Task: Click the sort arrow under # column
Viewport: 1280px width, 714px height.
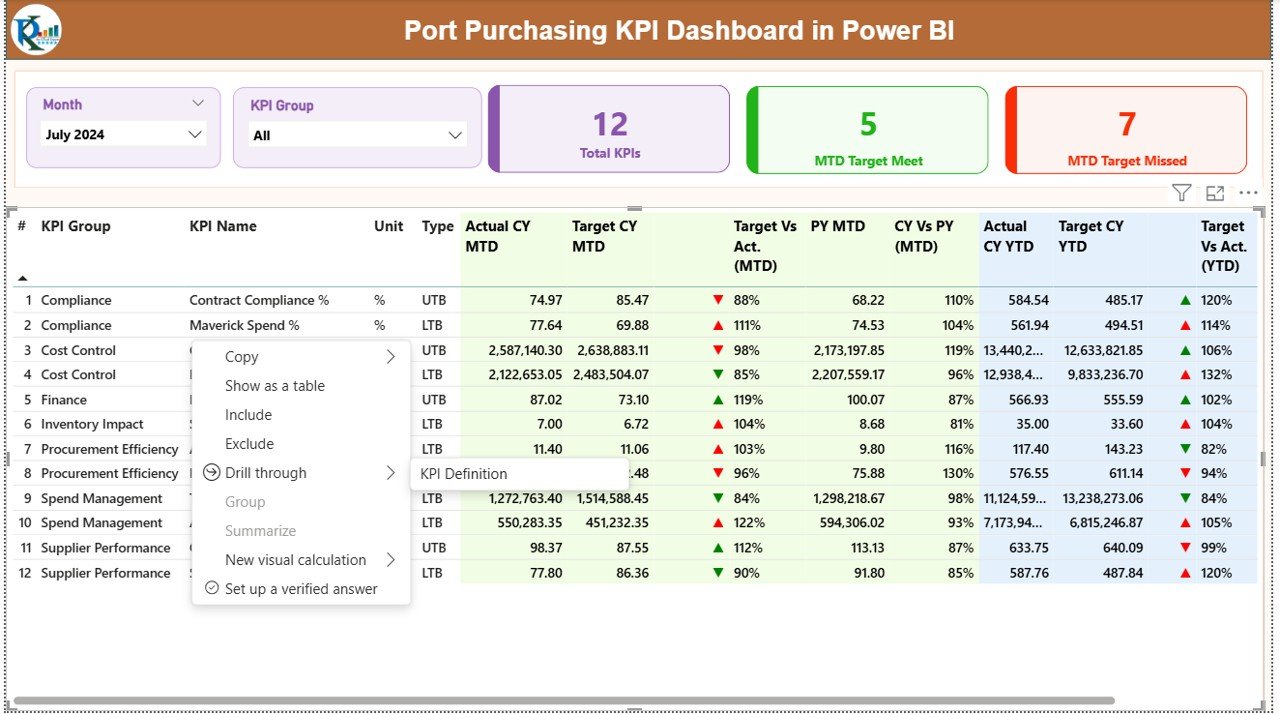Action: click(23, 278)
